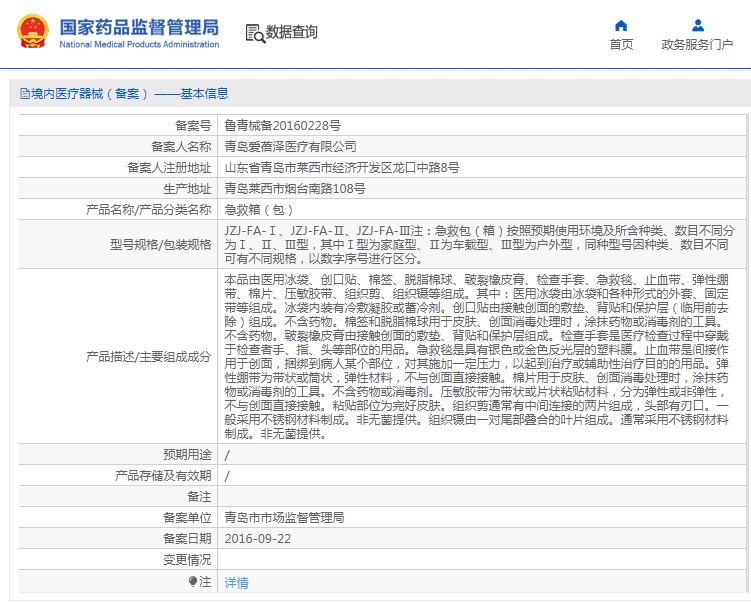This screenshot has width=751, height=603.
Task: Click the 型号规格/包装规格 row label
Action: click(x=161, y=244)
